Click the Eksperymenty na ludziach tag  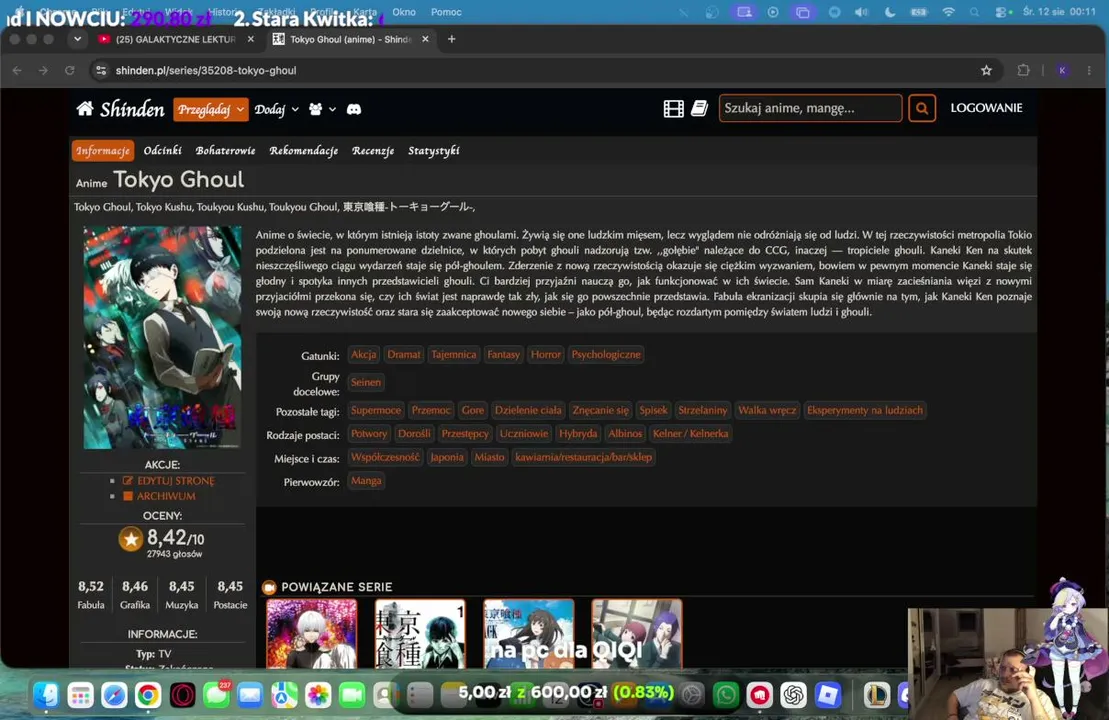pos(864,410)
